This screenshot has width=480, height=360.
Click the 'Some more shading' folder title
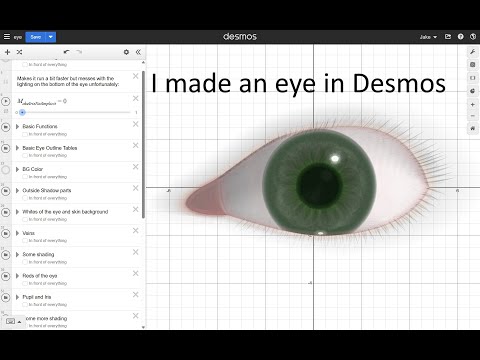point(46,318)
